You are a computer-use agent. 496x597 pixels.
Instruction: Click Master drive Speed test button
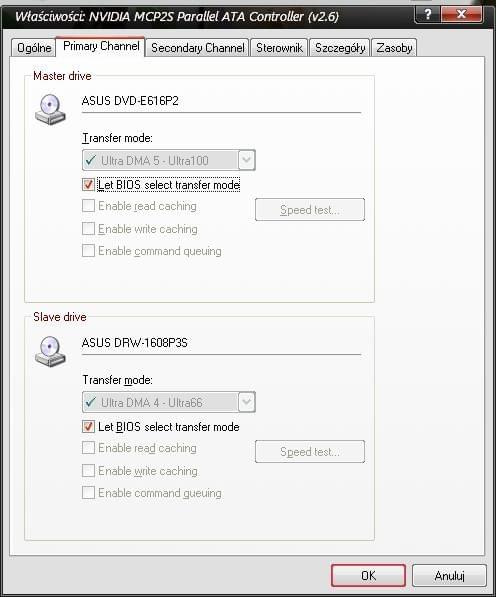click(310, 209)
